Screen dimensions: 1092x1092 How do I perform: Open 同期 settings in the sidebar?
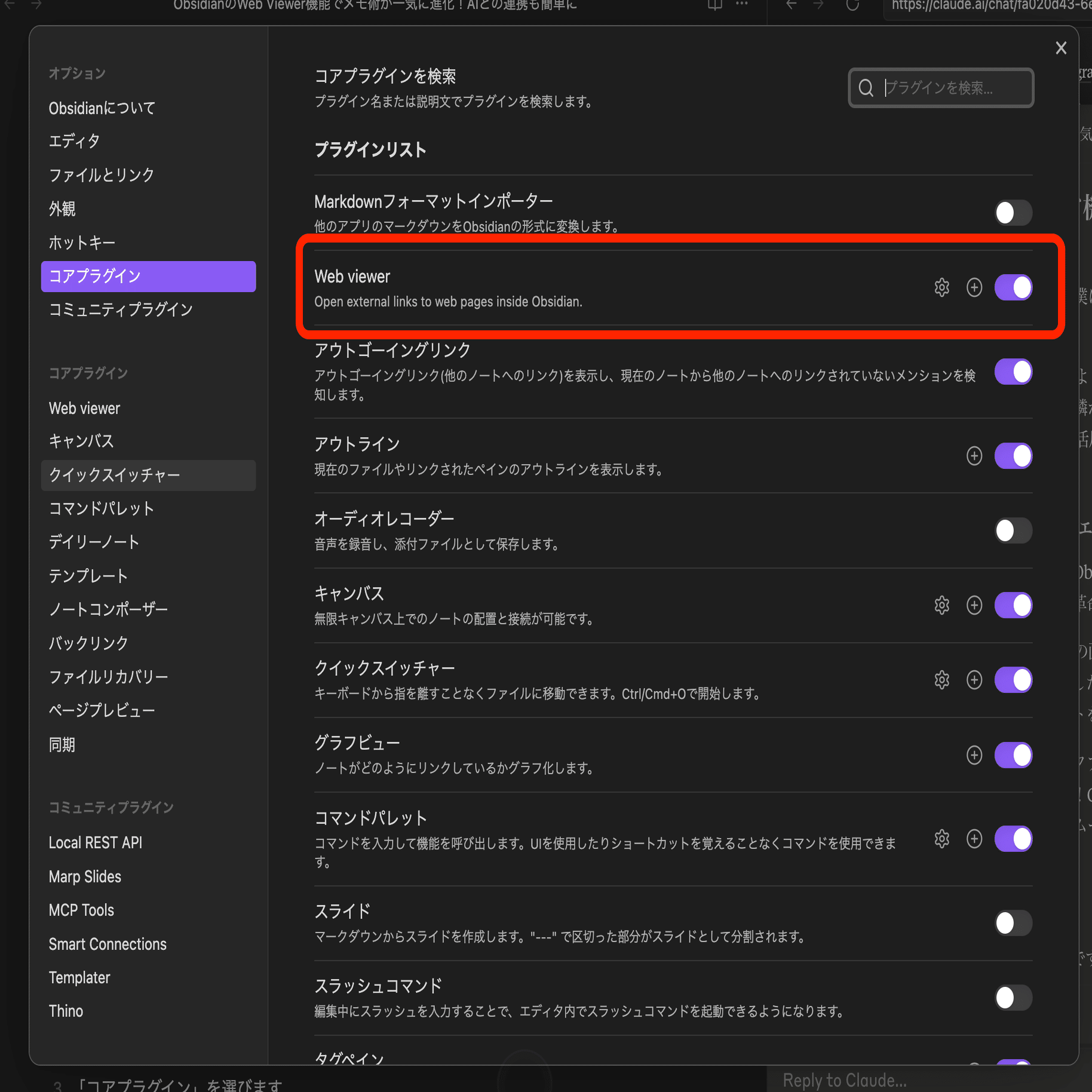click(148, 744)
